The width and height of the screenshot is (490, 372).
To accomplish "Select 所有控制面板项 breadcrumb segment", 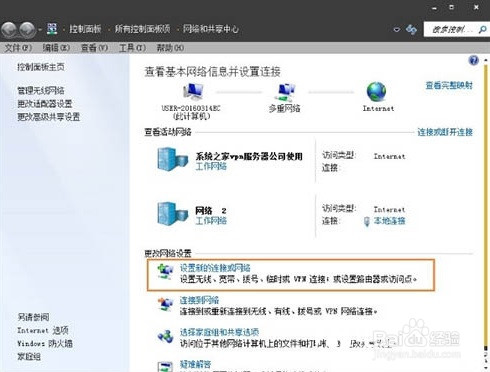I will click(142, 29).
